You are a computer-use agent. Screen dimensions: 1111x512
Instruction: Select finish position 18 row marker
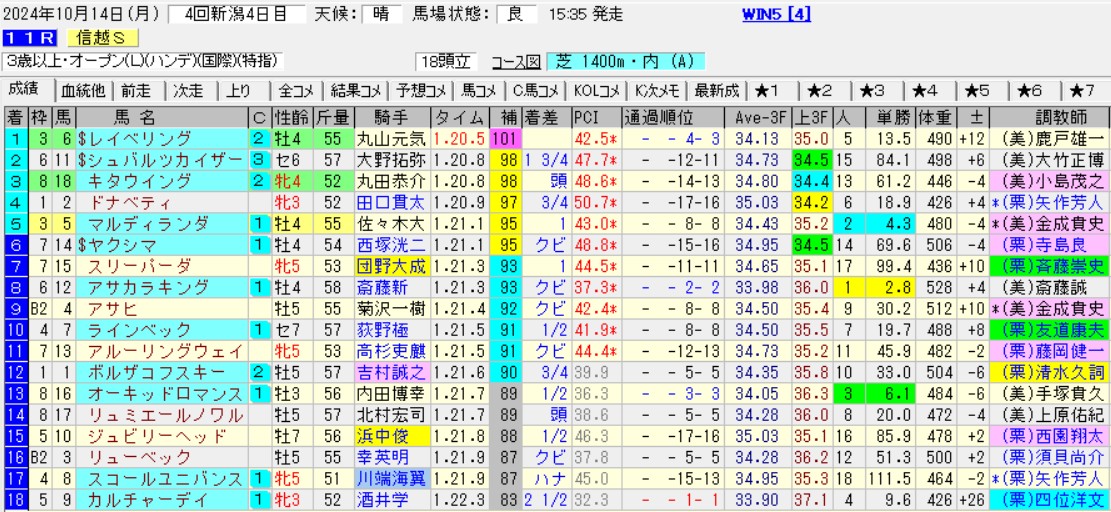[x=15, y=500]
